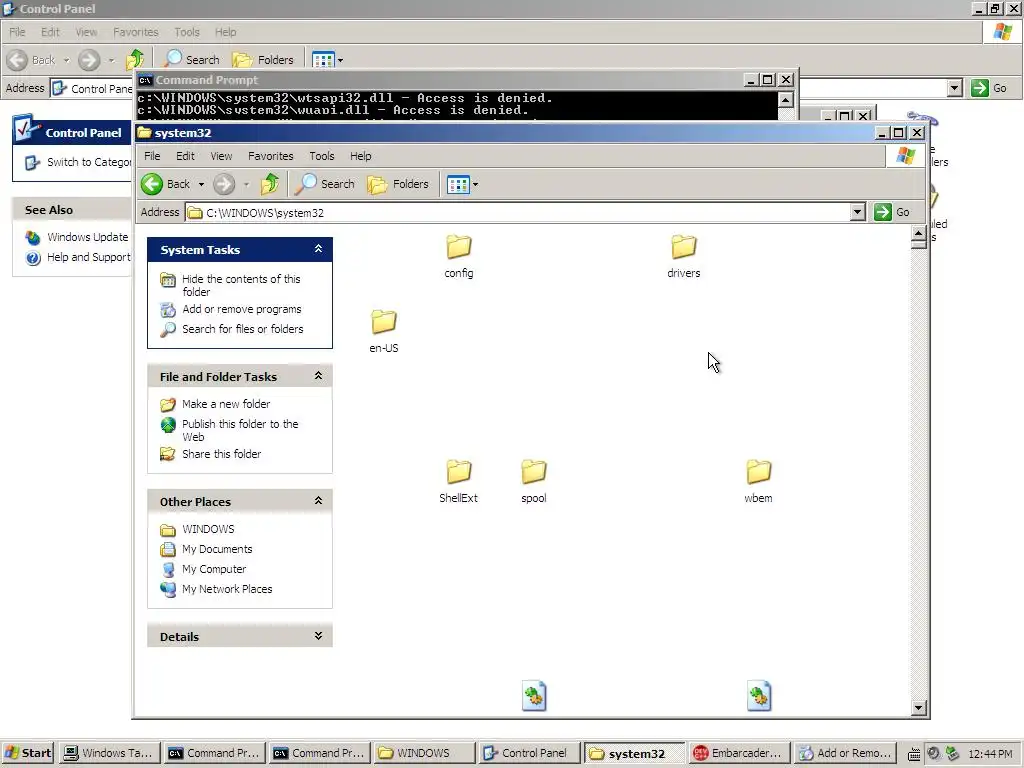
Task: Collapse the File and Folder Tasks panel
Action: [x=318, y=376]
